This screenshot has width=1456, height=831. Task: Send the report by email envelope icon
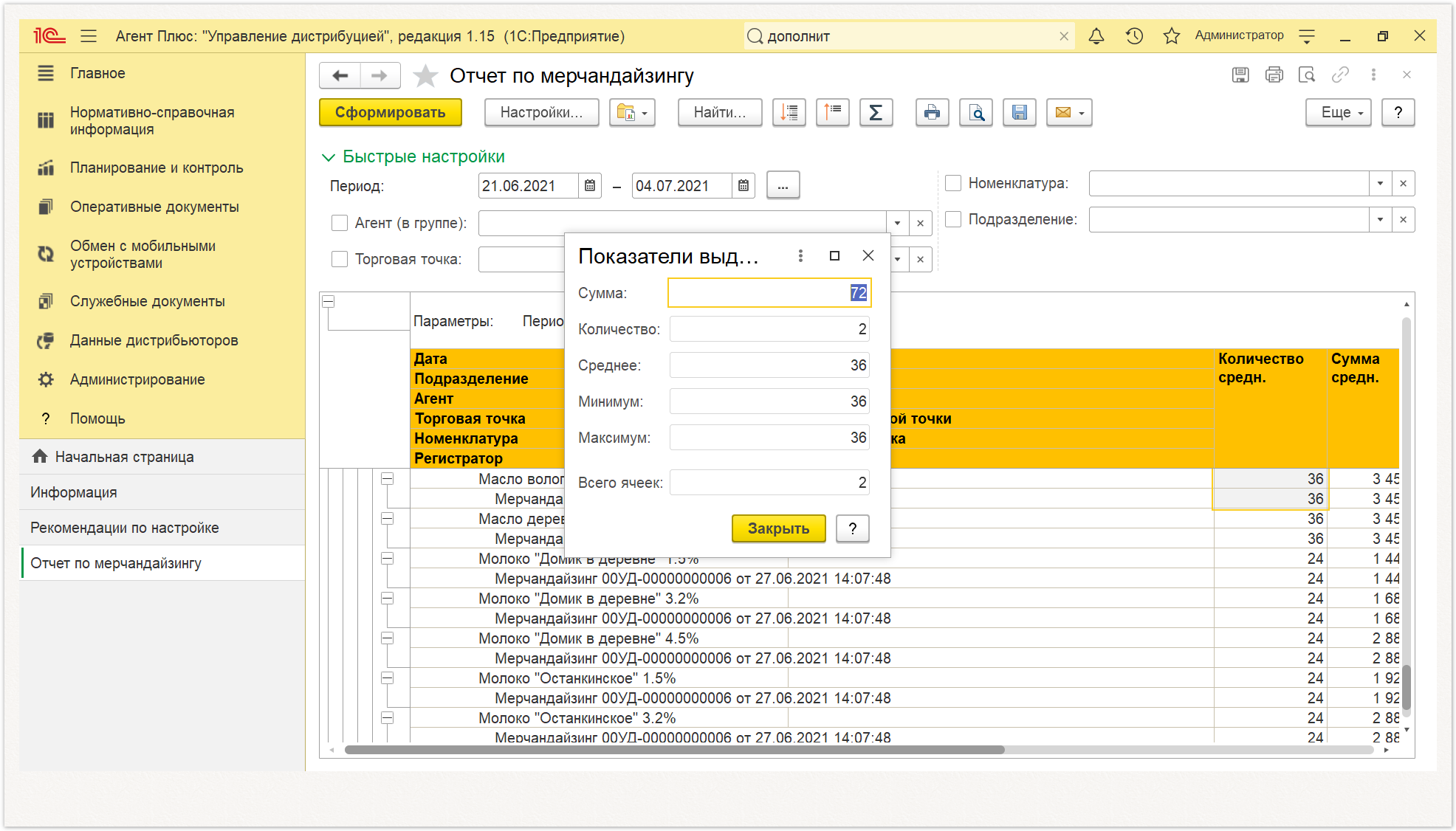pos(1069,113)
